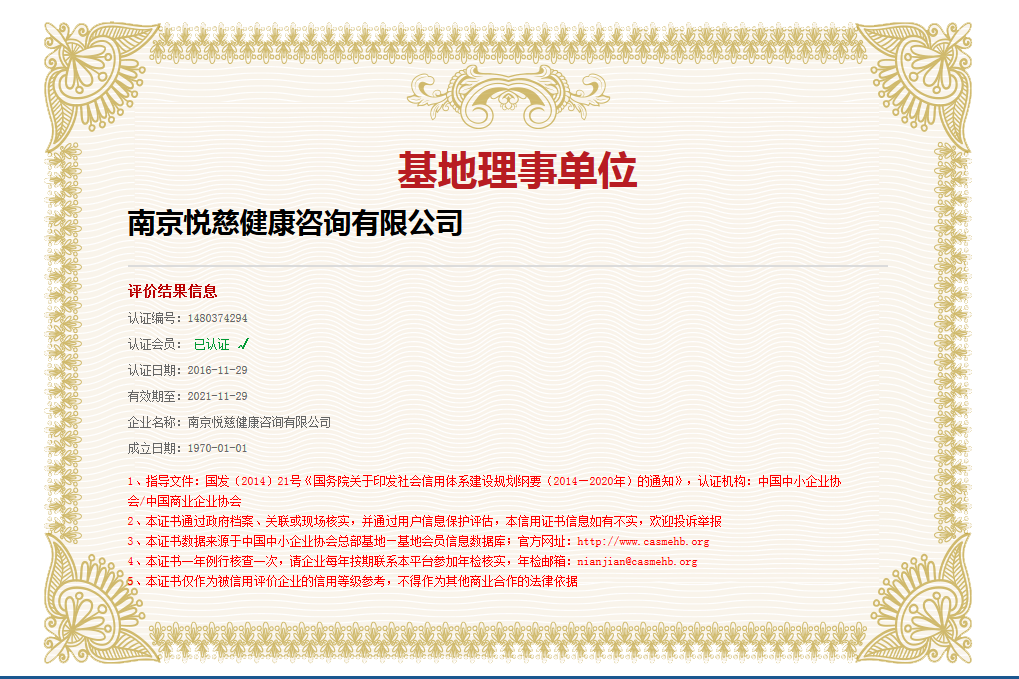Click the 认证会员 label
Image resolution: width=1019 pixels, height=679 pixels.
(x=155, y=344)
